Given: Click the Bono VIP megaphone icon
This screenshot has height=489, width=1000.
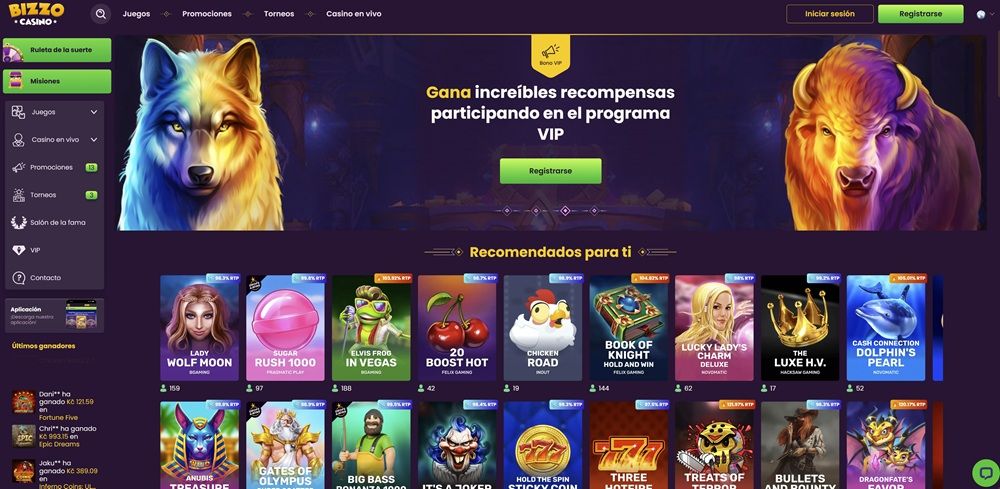Looking at the screenshot, I should [x=550, y=52].
